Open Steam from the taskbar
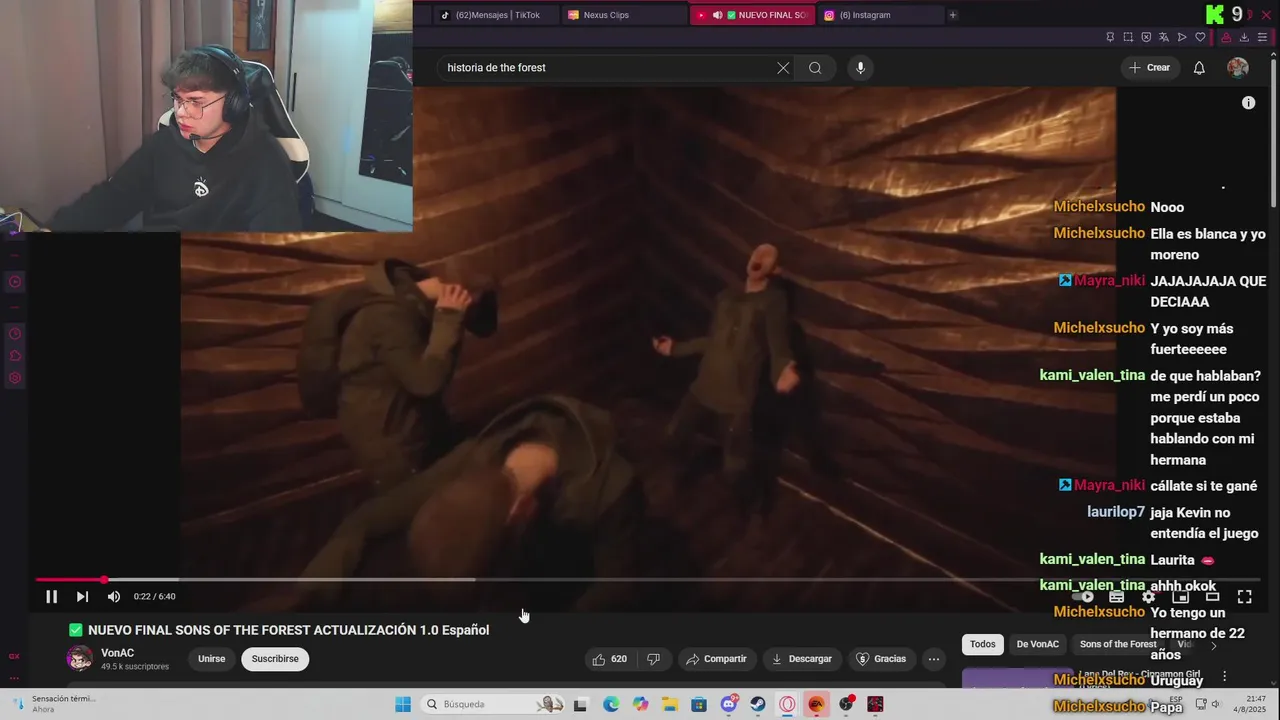This screenshot has width=1280, height=720. coord(758,704)
